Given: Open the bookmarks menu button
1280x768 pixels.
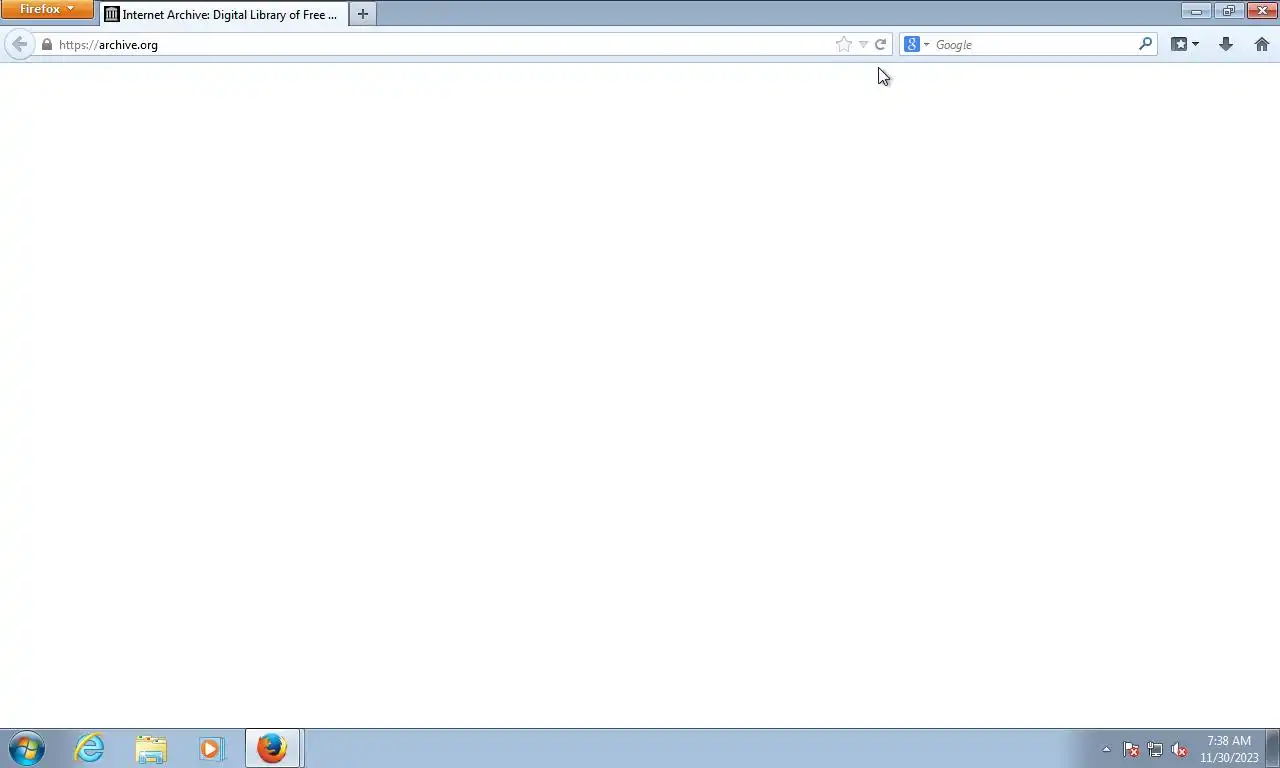Looking at the screenshot, I should [x=1179, y=44].
